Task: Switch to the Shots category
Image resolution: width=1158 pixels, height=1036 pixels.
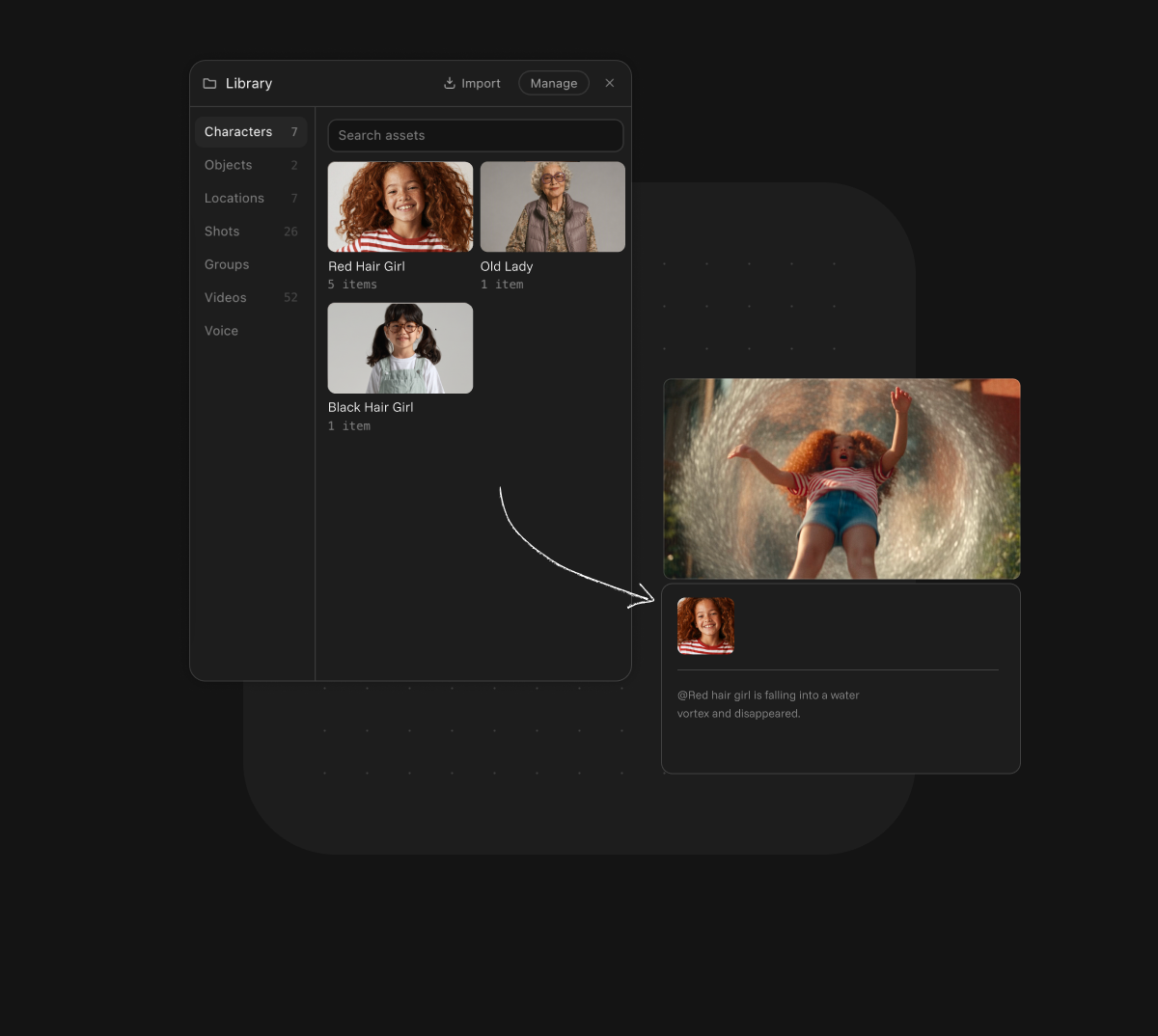Action: 251,232
